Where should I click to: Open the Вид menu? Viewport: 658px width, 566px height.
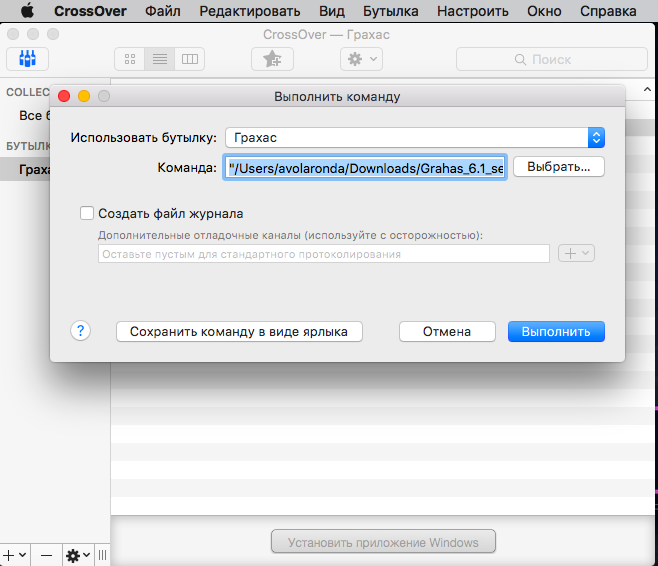[332, 11]
